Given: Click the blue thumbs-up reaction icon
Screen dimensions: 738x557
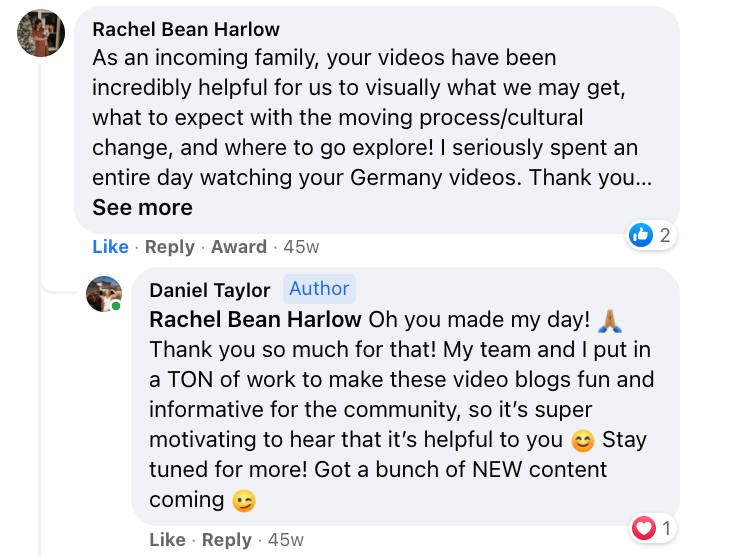Looking at the screenshot, I should pyautogui.click(x=641, y=235).
